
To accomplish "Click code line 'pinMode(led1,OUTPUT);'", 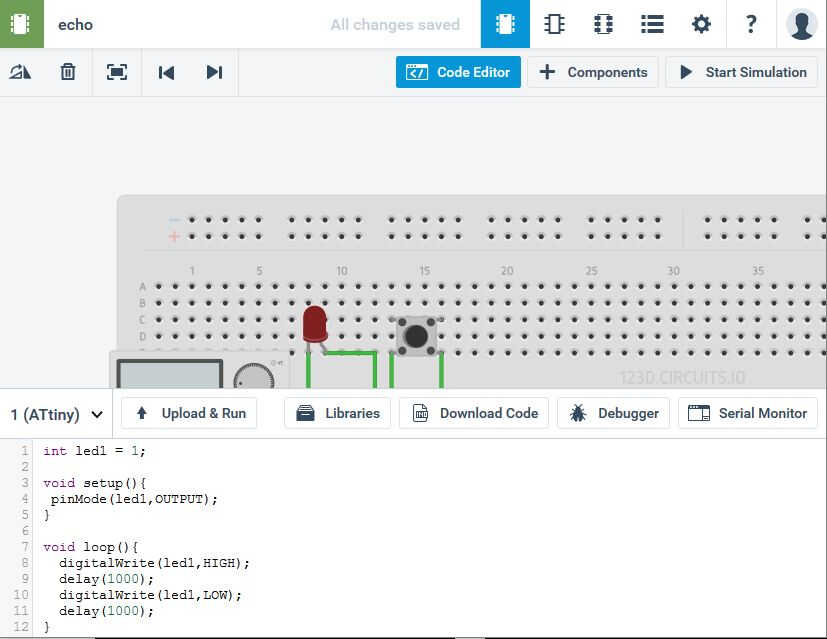I will click(134, 499).
